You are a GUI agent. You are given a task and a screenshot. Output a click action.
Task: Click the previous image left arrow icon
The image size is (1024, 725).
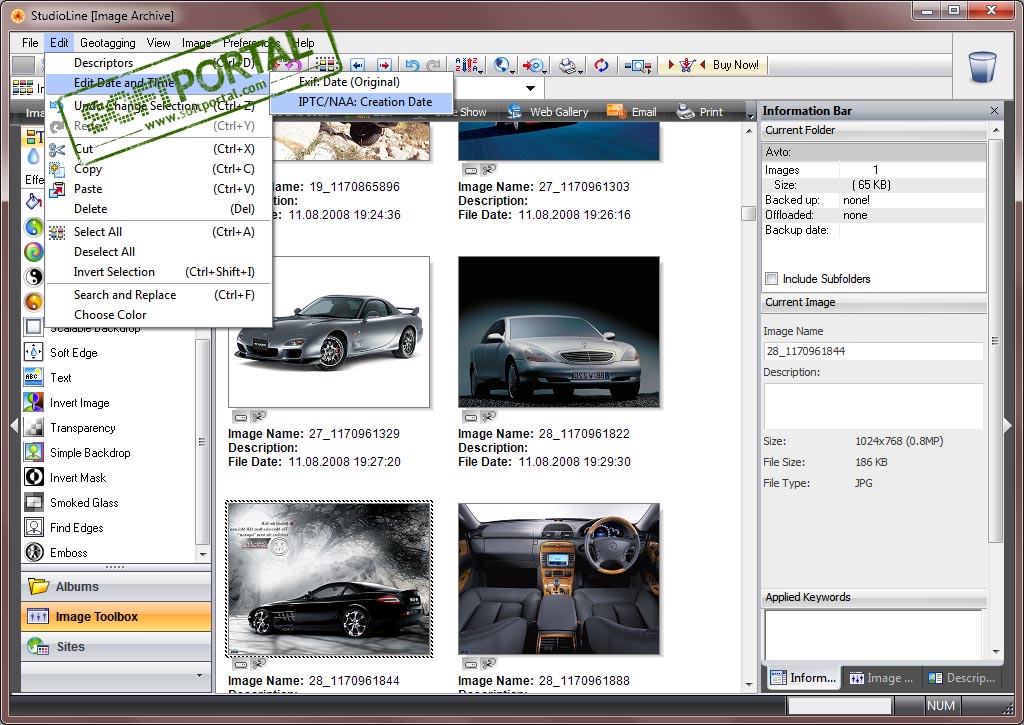(x=357, y=65)
